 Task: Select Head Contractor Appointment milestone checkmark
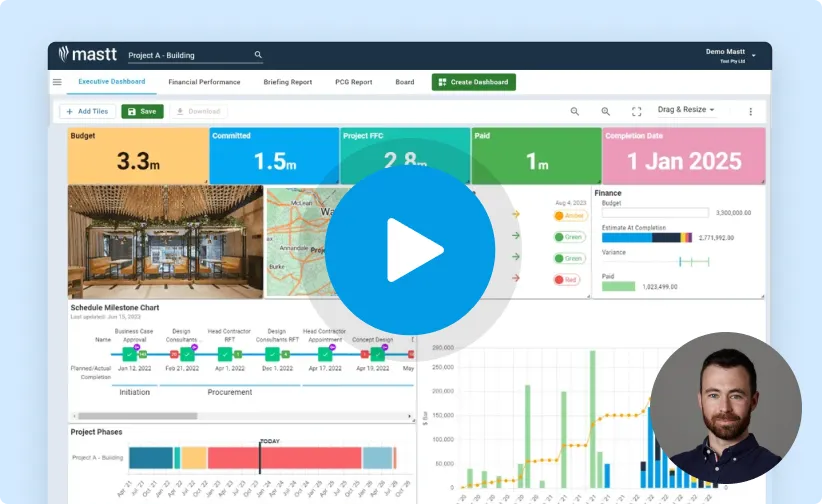point(325,354)
